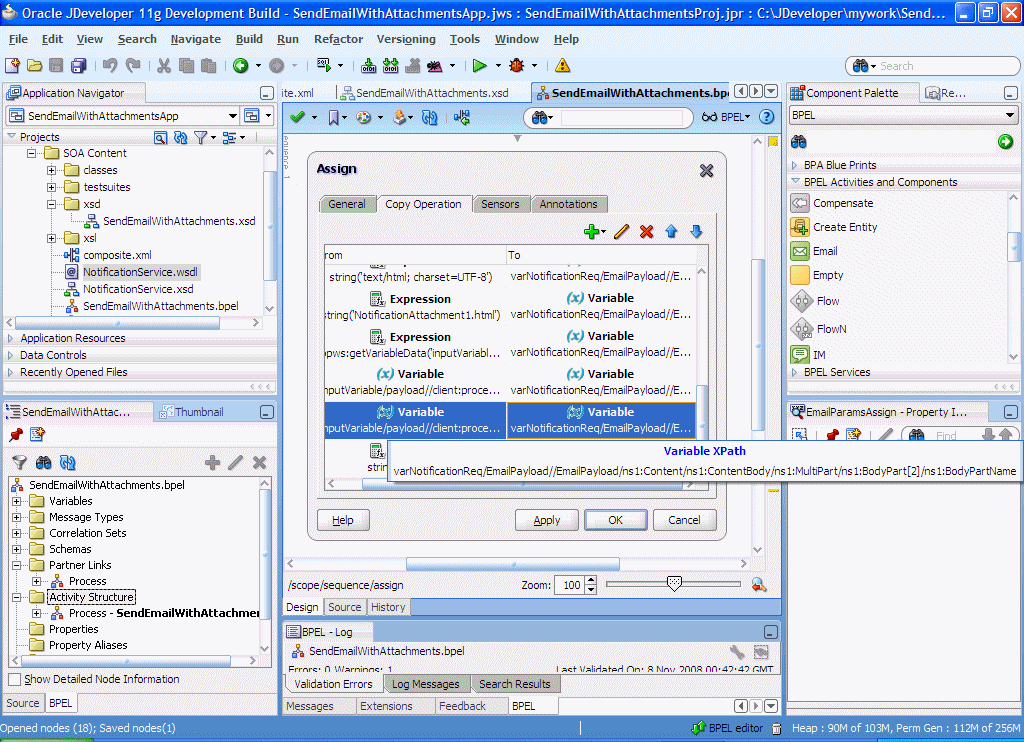Click filter funnel icon in structure pane
The width and height of the screenshot is (1024, 742).
pyautogui.click(x=20, y=462)
